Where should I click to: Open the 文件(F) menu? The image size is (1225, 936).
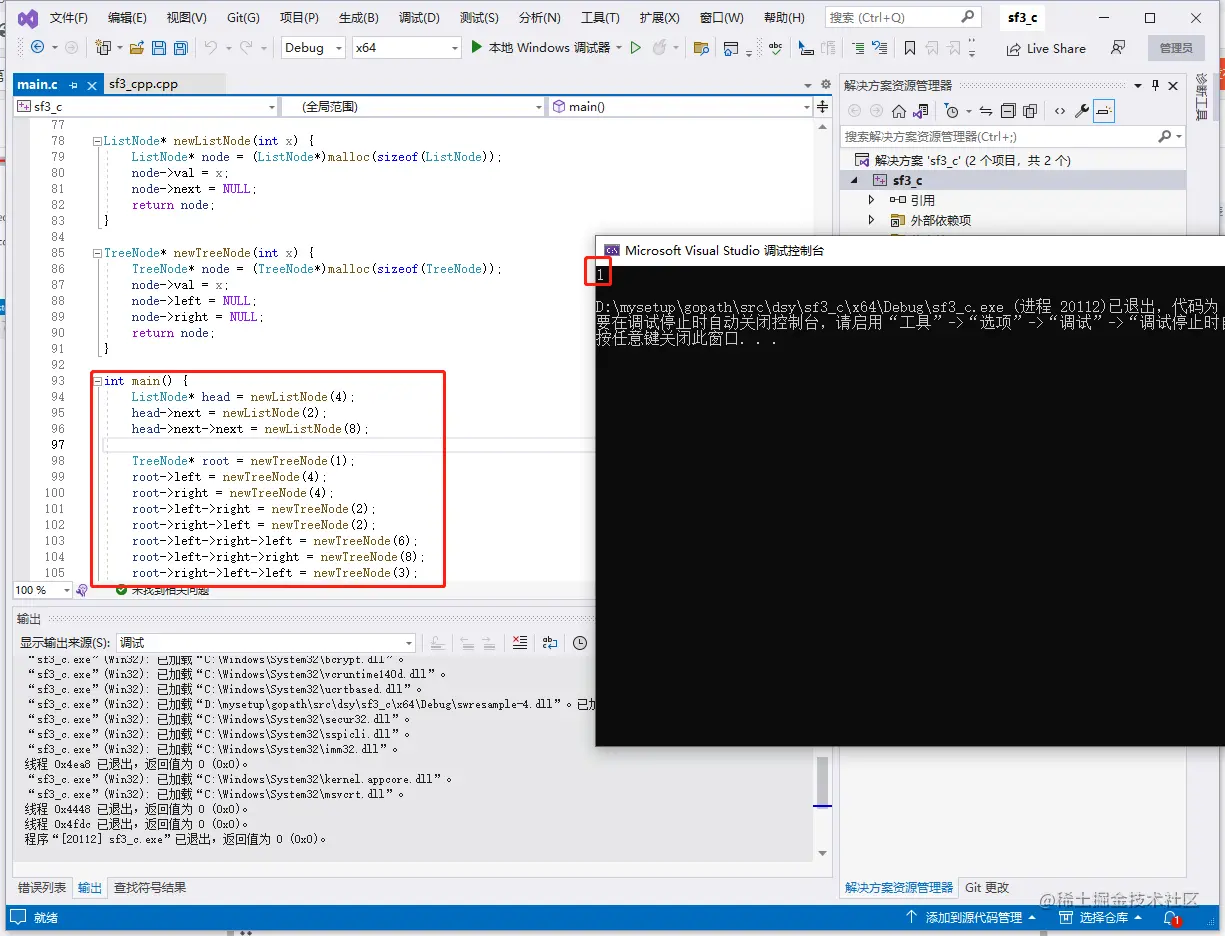(68, 18)
